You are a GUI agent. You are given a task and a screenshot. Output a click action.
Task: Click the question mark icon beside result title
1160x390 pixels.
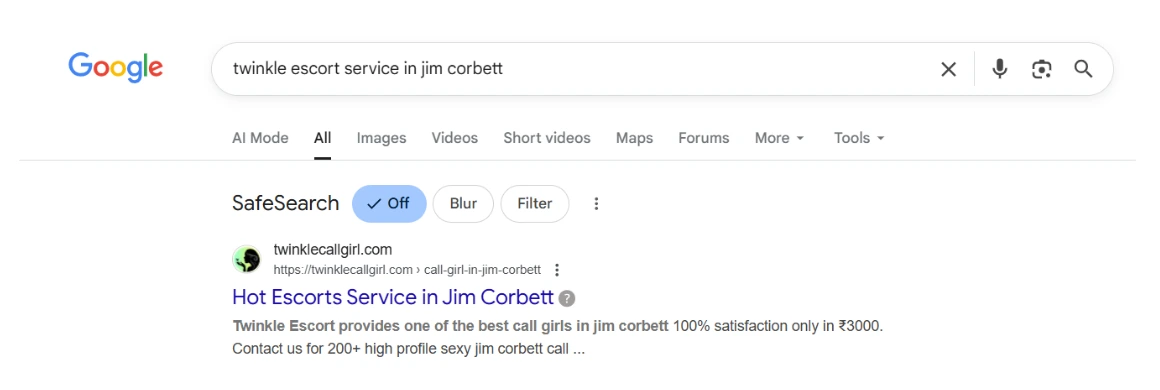[567, 298]
